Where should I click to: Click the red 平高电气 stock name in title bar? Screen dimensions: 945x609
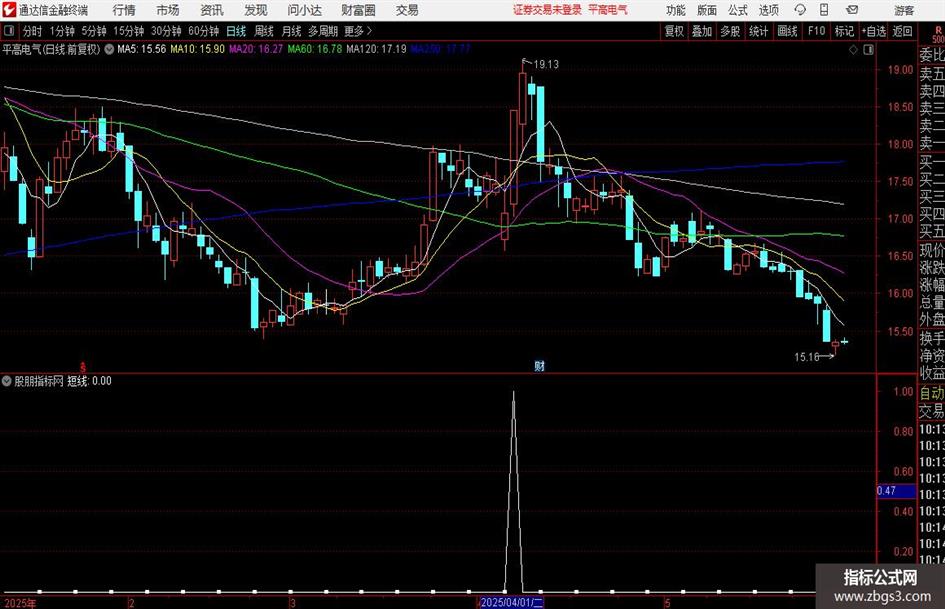[x=608, y=10]
